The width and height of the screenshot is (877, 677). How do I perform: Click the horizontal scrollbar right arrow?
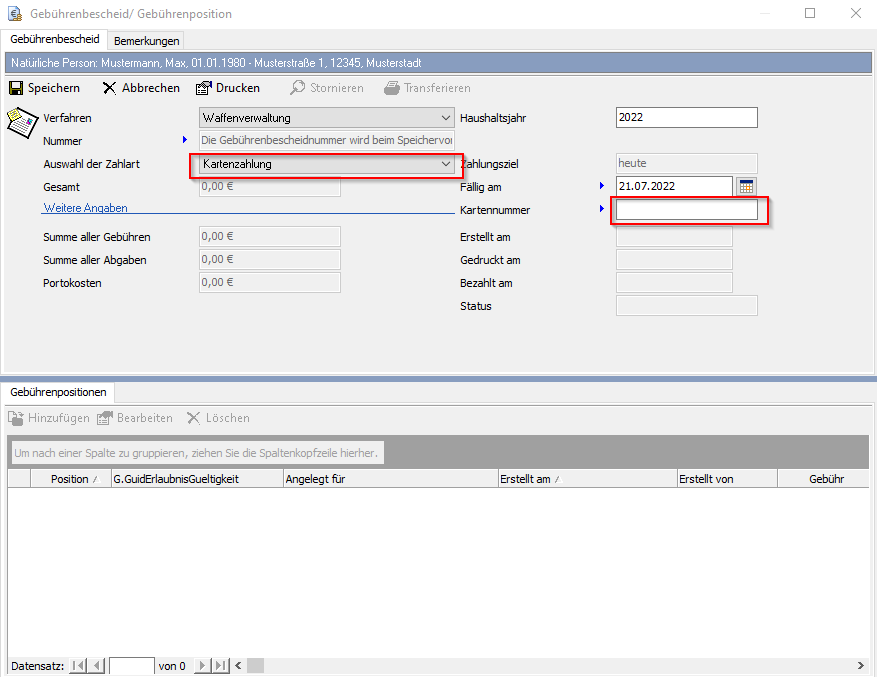point(860,665)
